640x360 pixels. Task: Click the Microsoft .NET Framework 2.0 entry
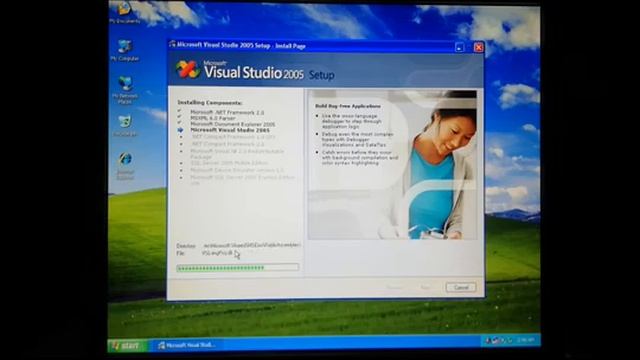[227, 112]
